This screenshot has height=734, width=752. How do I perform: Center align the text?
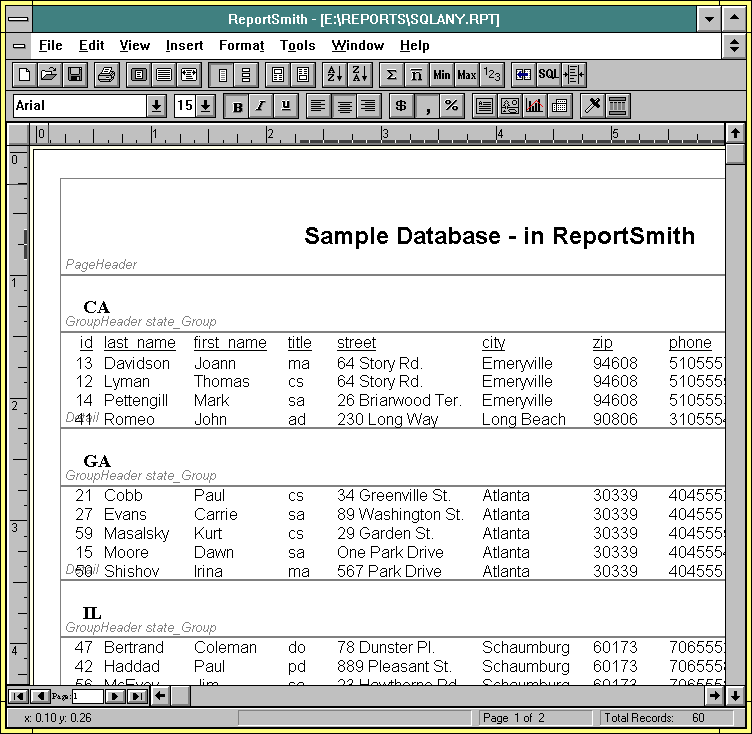(344, 106)
